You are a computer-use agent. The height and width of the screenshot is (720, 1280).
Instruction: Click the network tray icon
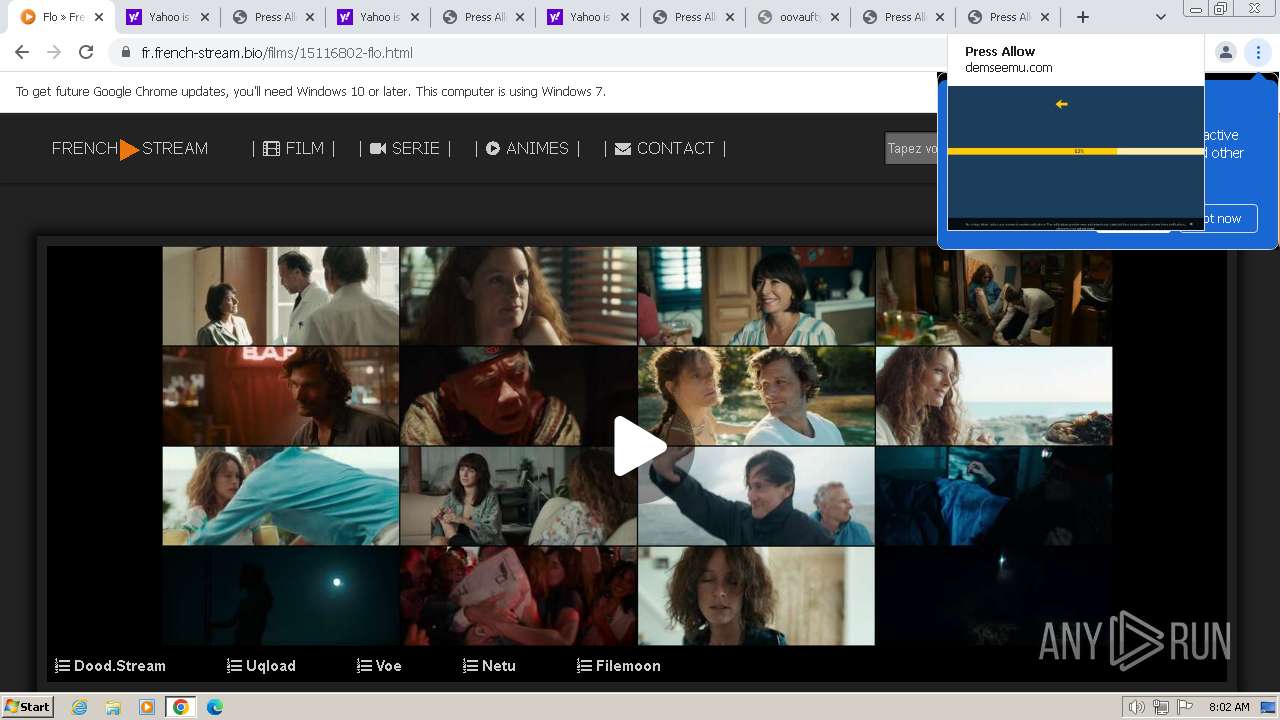(x=1161, y=707)
